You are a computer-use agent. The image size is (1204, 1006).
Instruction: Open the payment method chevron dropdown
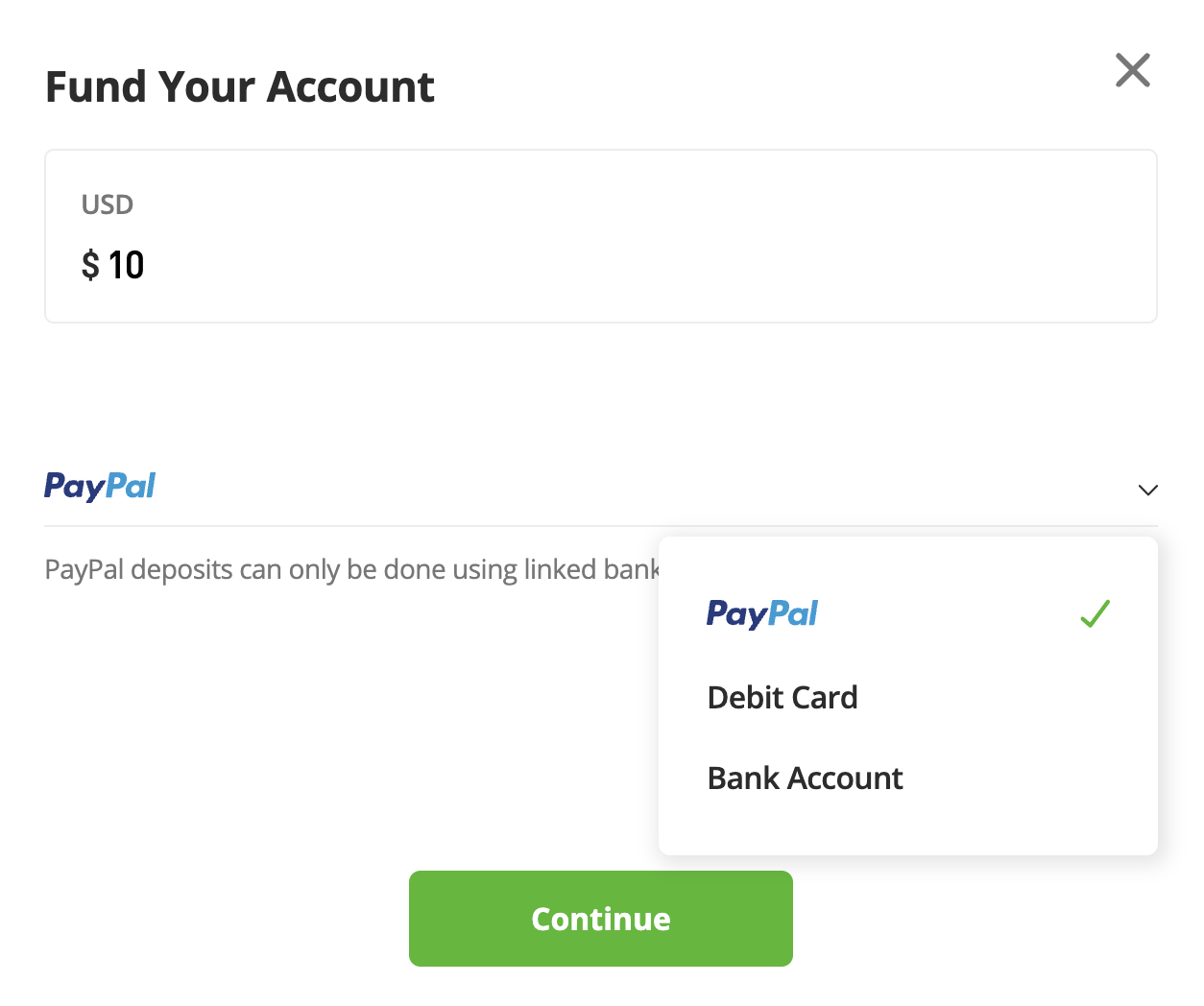point(1148,490)
